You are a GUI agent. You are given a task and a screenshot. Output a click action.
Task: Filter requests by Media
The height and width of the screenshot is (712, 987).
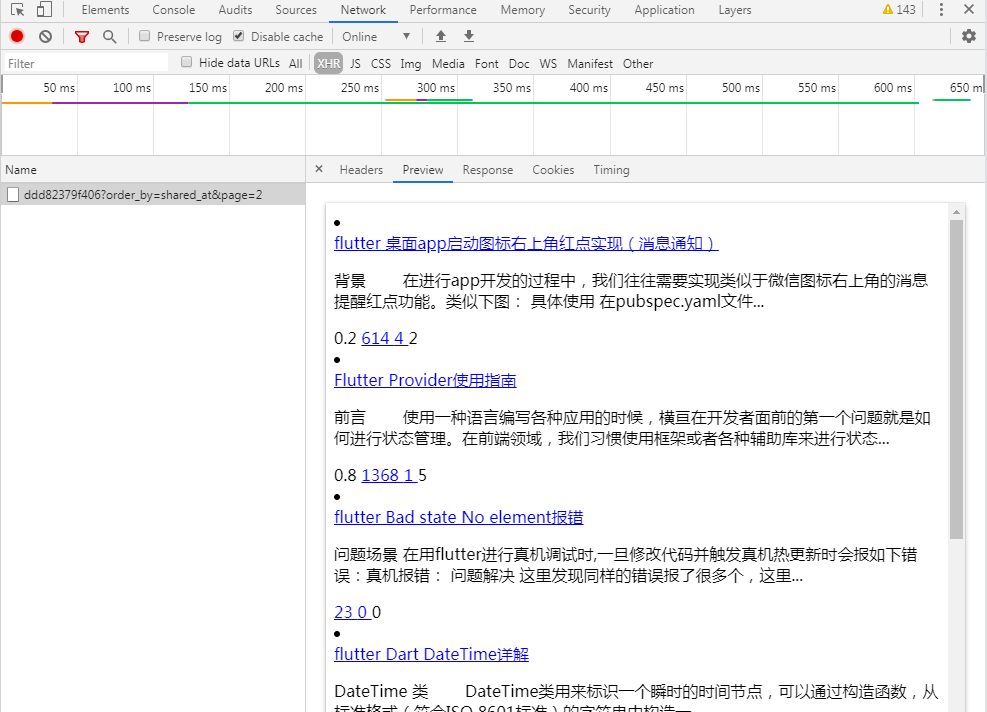point(448,64)
